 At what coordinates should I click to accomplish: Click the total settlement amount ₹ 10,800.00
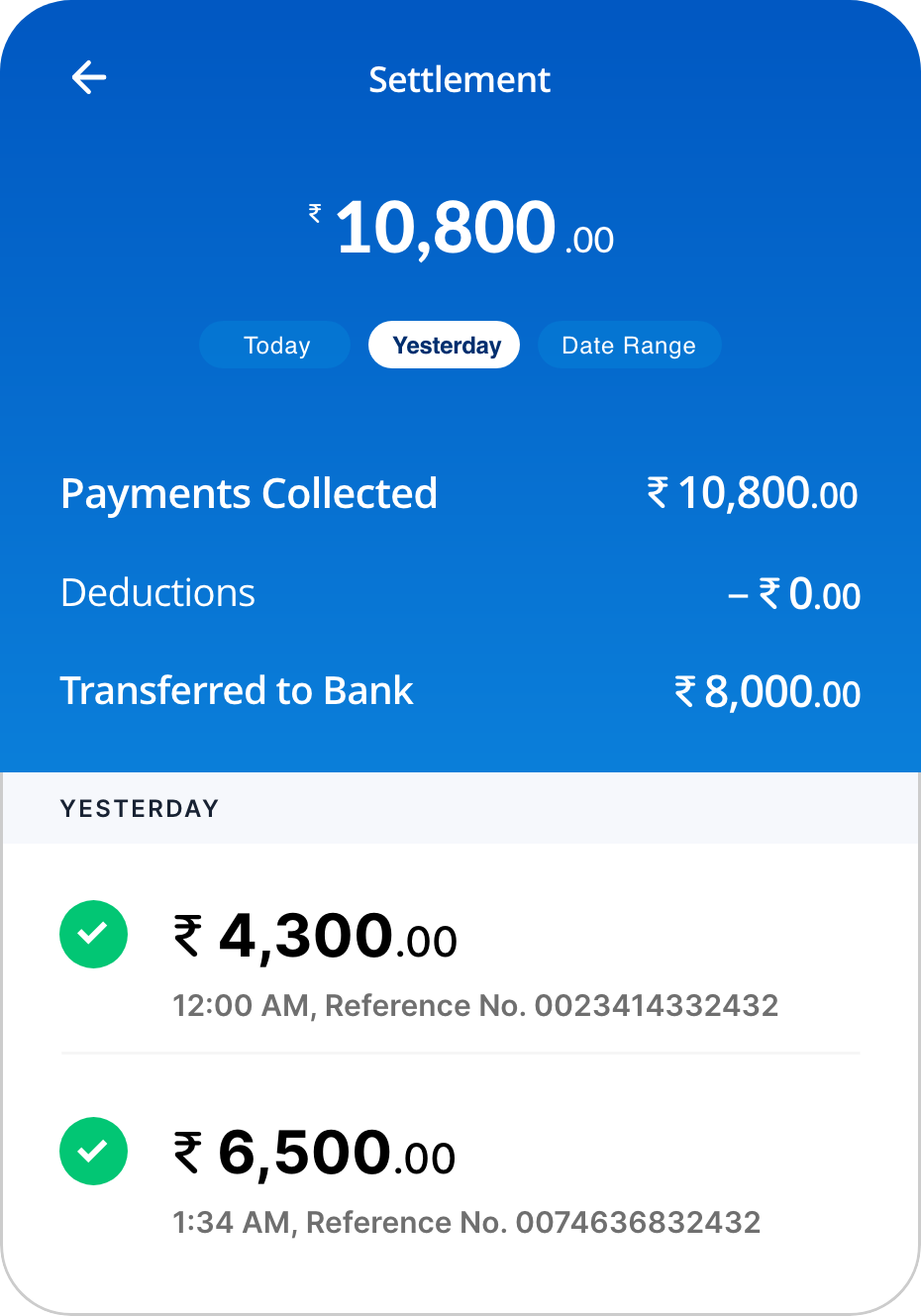460,228
